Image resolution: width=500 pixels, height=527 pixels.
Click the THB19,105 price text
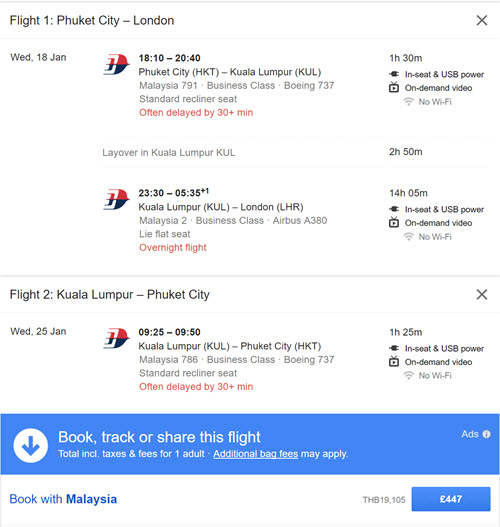(x=384, y=500)
